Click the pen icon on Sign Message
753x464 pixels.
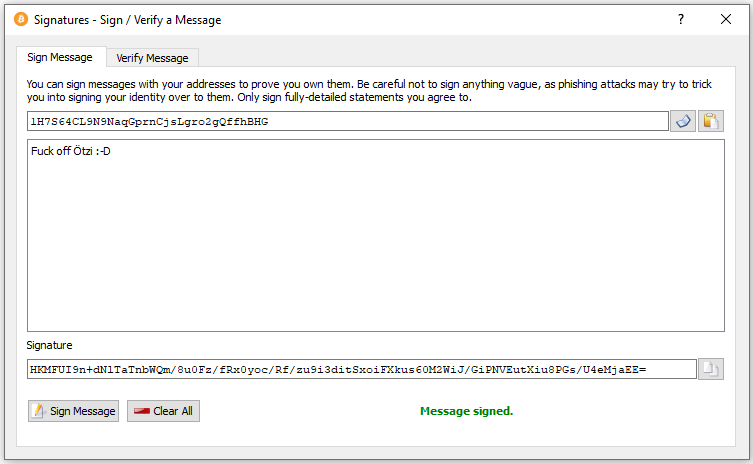click(39, 411)
